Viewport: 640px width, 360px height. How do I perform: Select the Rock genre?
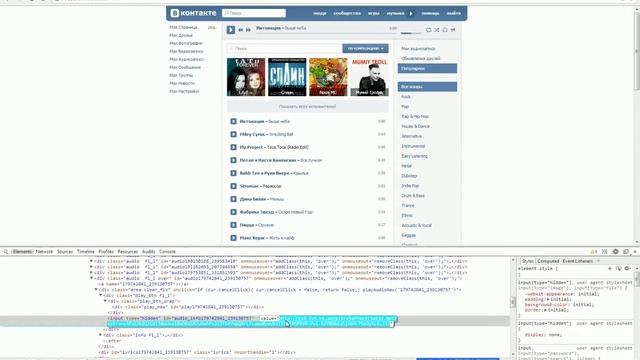coord(406,97)
